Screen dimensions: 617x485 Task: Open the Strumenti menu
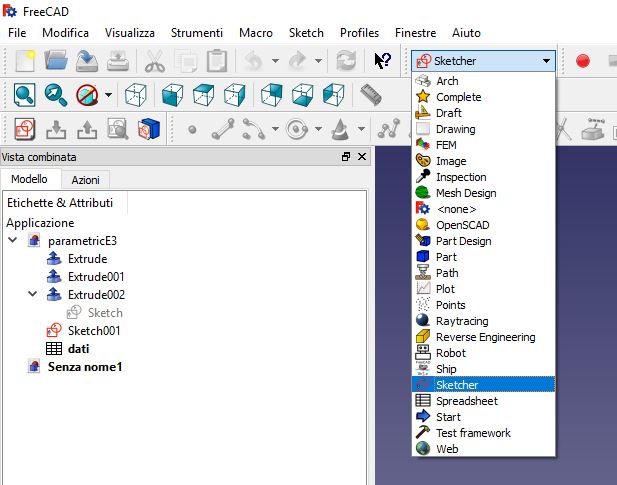tap(197, 33)
